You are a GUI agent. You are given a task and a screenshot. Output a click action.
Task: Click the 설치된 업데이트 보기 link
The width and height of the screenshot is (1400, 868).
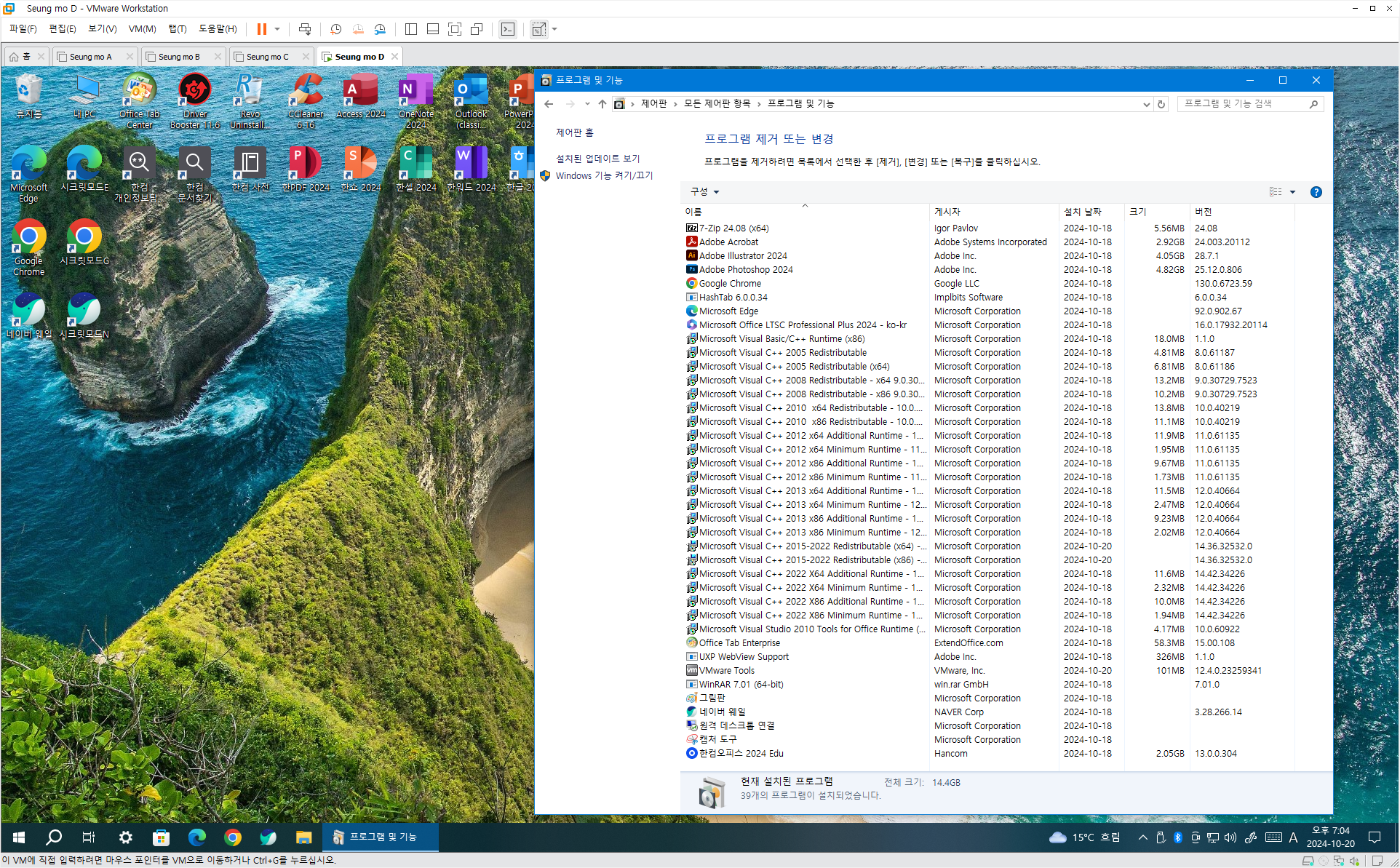[597, 159]
